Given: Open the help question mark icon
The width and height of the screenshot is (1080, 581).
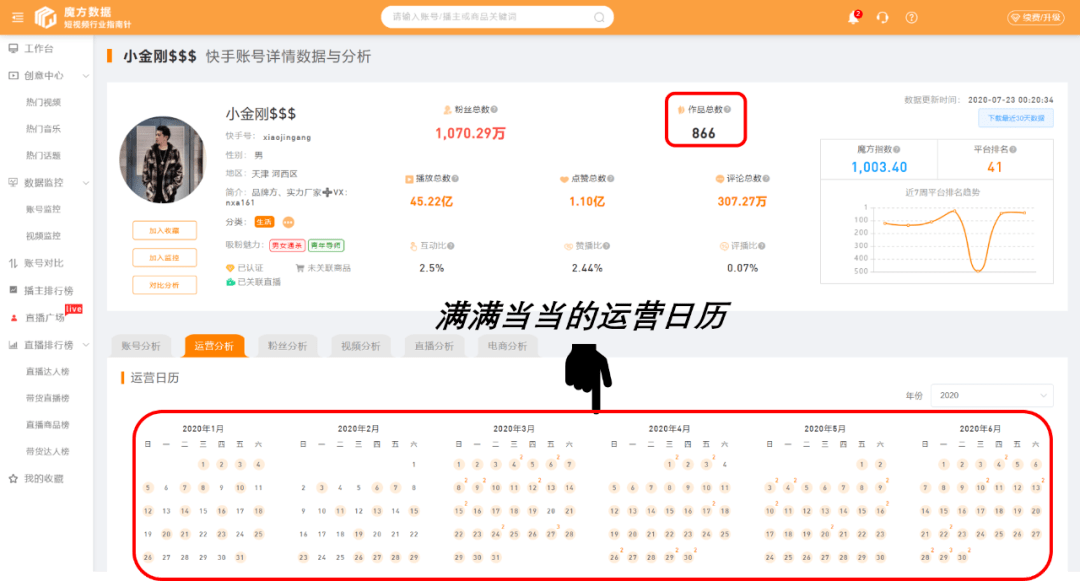Looking at the screenshot, I should [911, 17].
